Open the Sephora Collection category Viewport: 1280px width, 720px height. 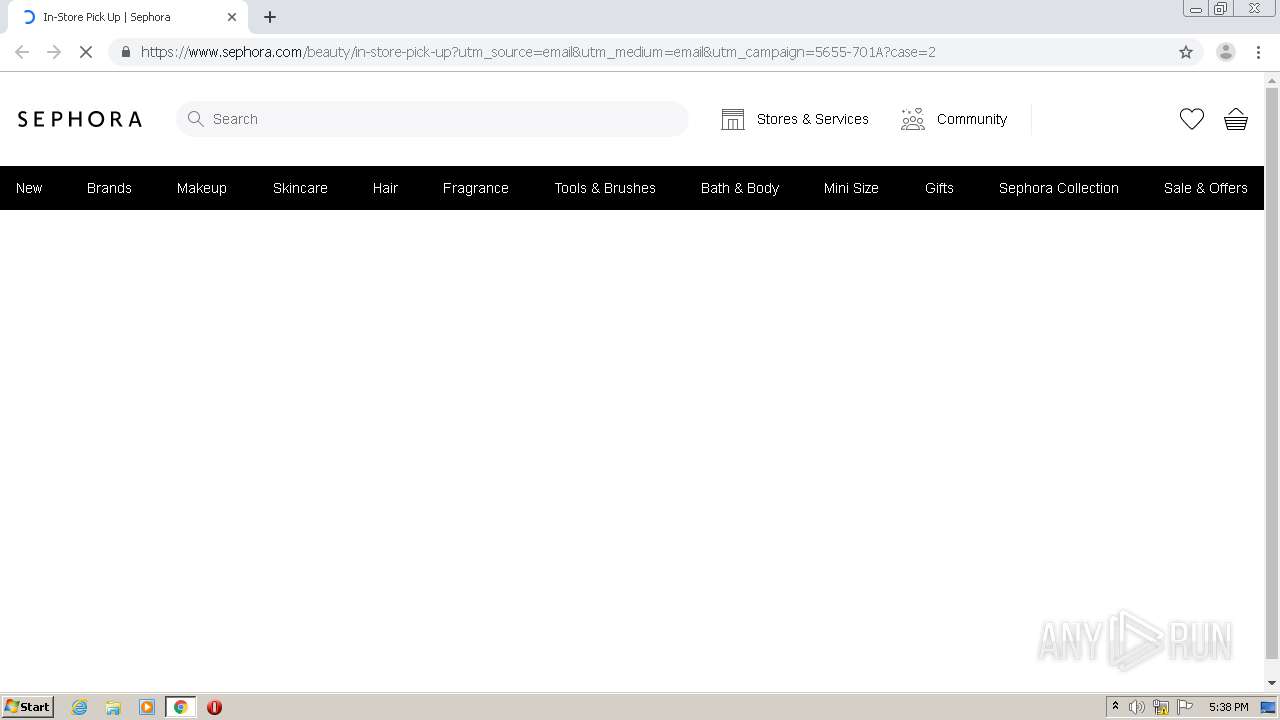click(1059, 188)
